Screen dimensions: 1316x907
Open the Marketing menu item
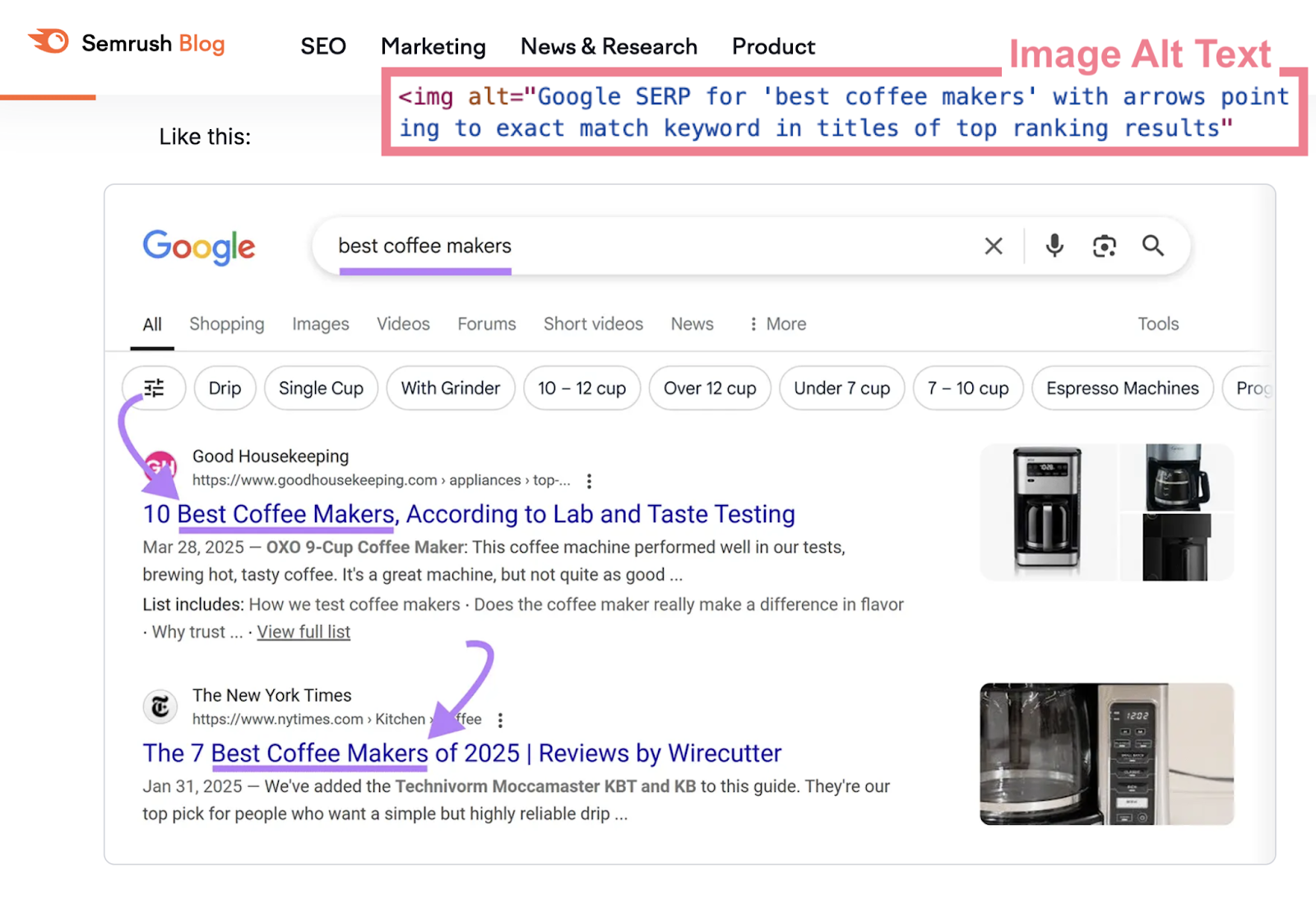click(x=433, y=46)
